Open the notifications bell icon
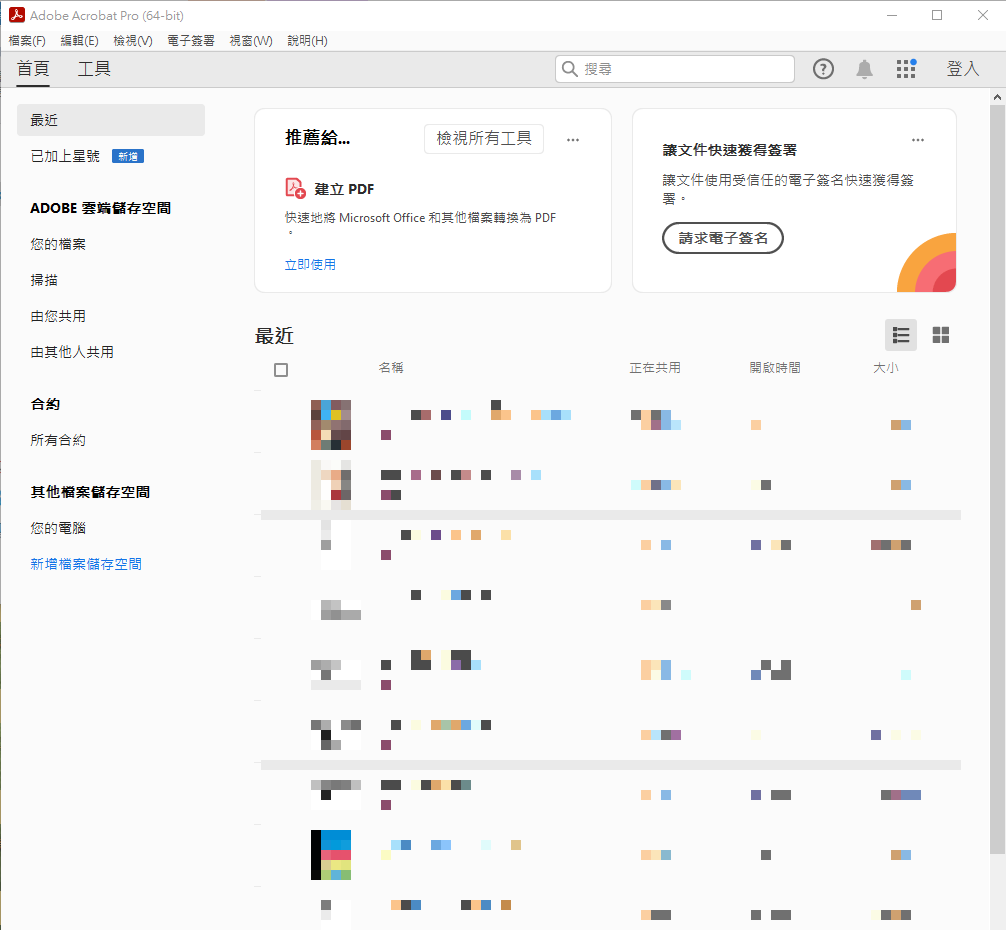The image size is (1006, 930). pyautogui.click(x=864, y=69)
